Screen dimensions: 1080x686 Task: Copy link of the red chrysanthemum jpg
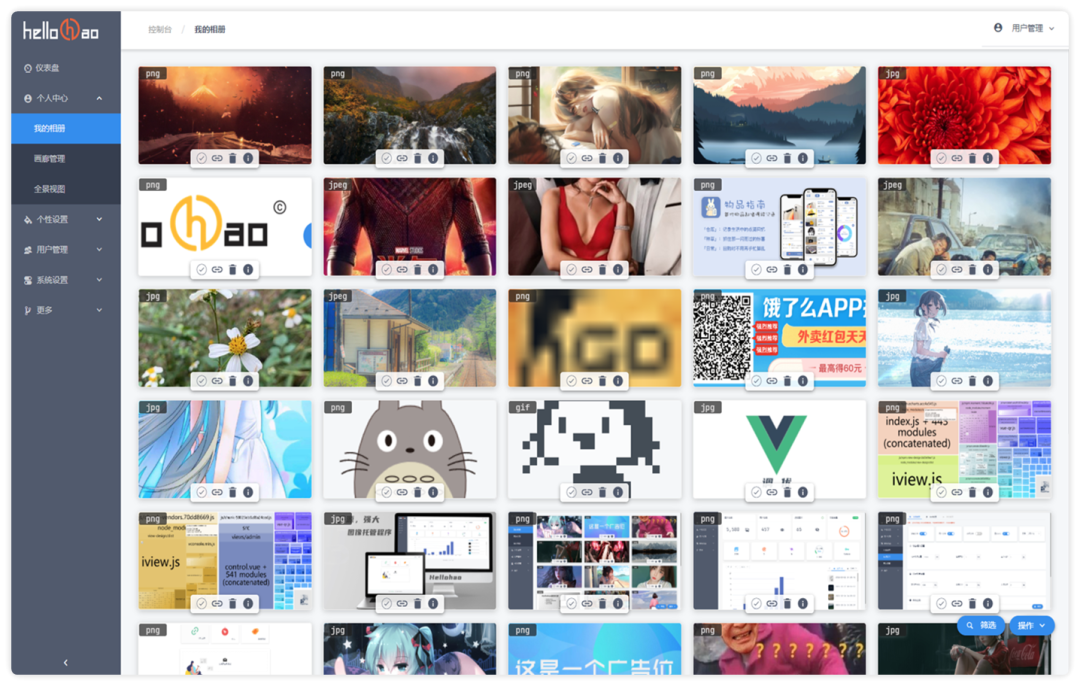click(x=957, y=158)
